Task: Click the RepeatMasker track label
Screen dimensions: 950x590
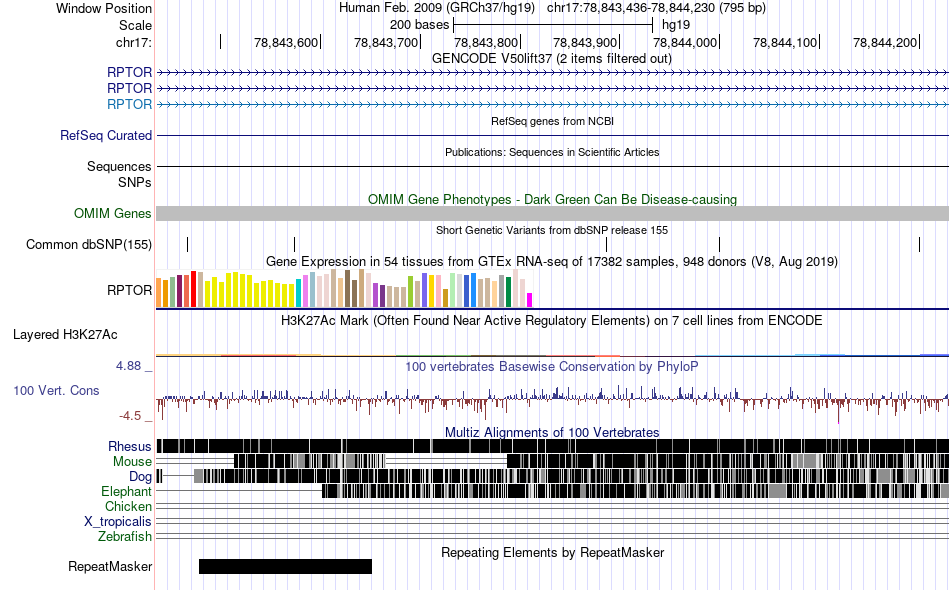Action: (110, 566)
